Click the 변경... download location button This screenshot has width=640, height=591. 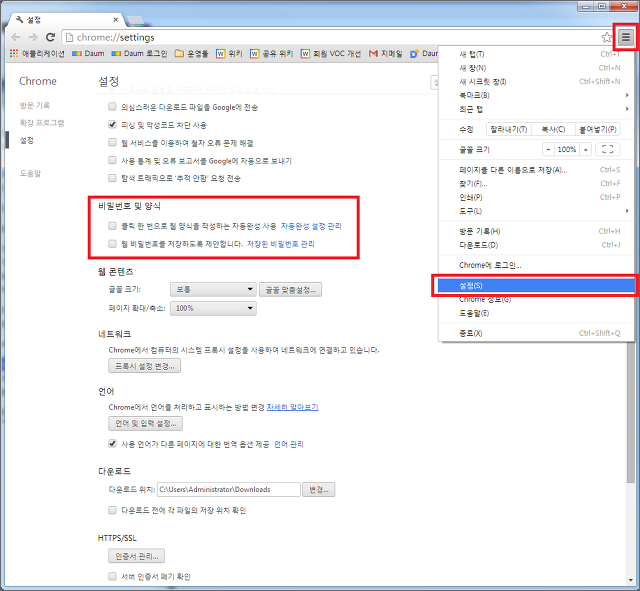tap(319, 489)
